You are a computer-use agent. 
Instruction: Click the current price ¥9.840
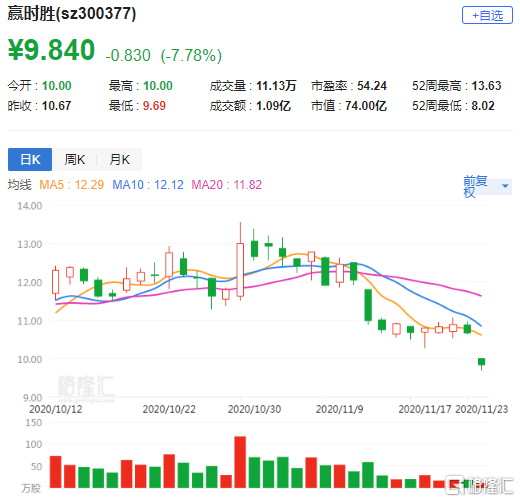tap(52, 50)
